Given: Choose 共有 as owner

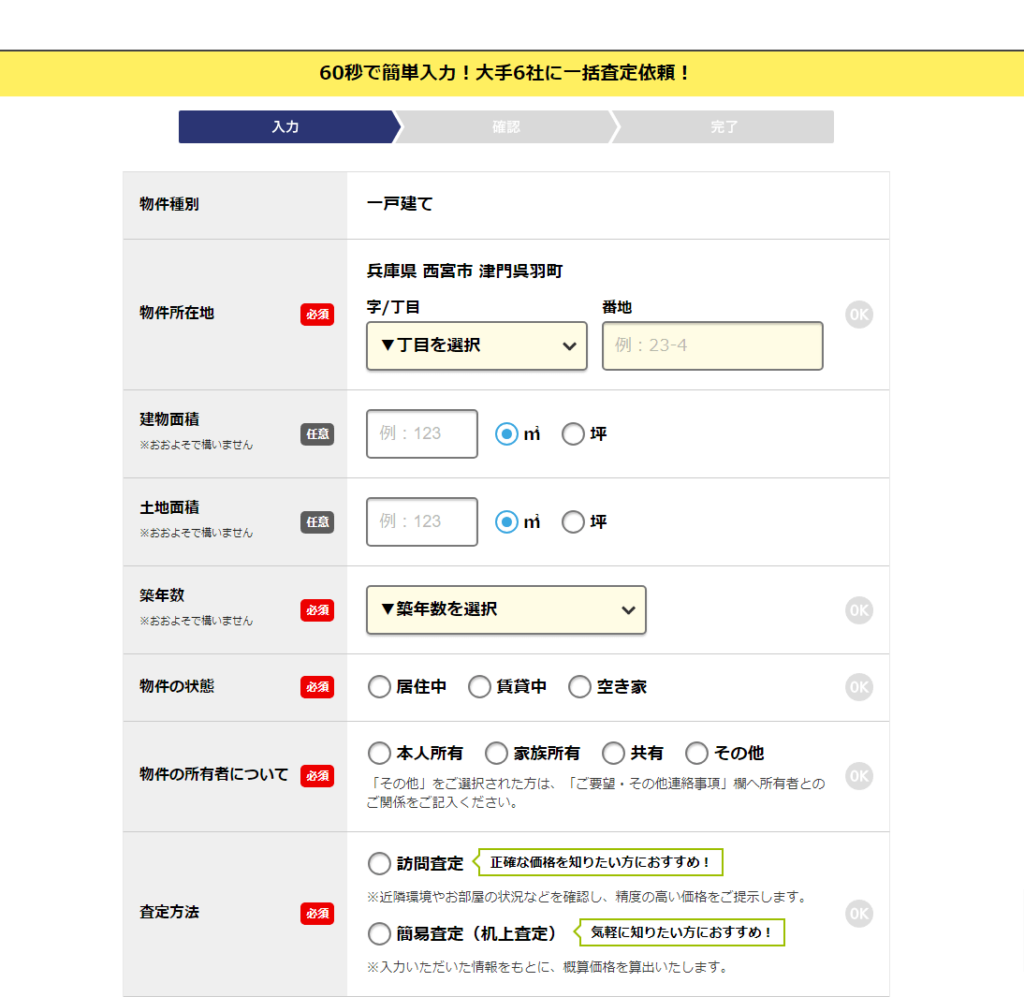Looking at the screenshot, I should (x=613, y=753).
